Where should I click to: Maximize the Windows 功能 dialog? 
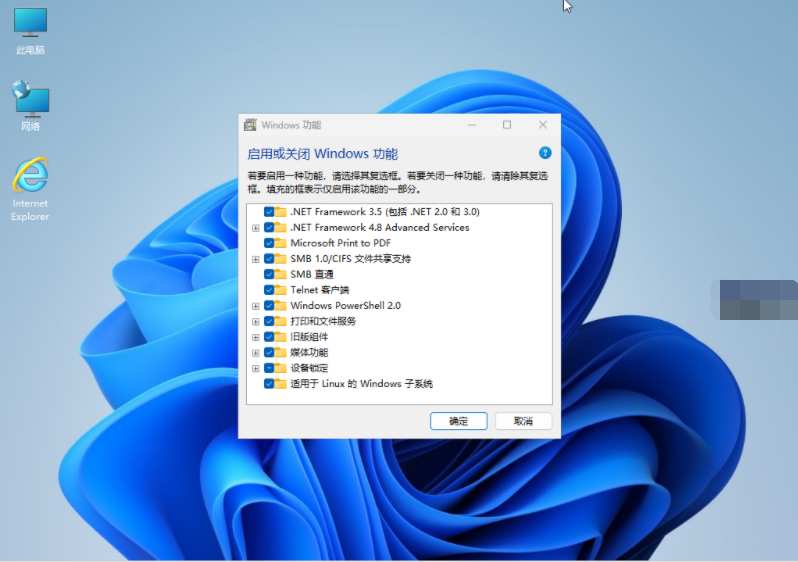[507, 125]
